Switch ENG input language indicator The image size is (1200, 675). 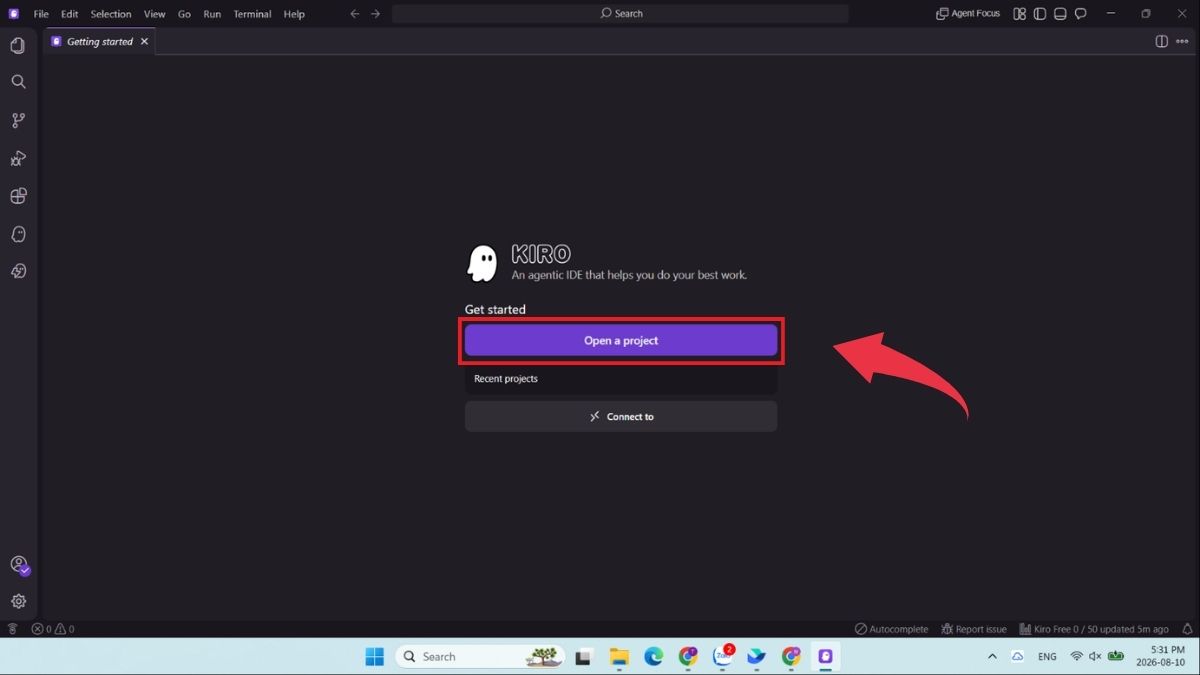[x=1047, y=656]
